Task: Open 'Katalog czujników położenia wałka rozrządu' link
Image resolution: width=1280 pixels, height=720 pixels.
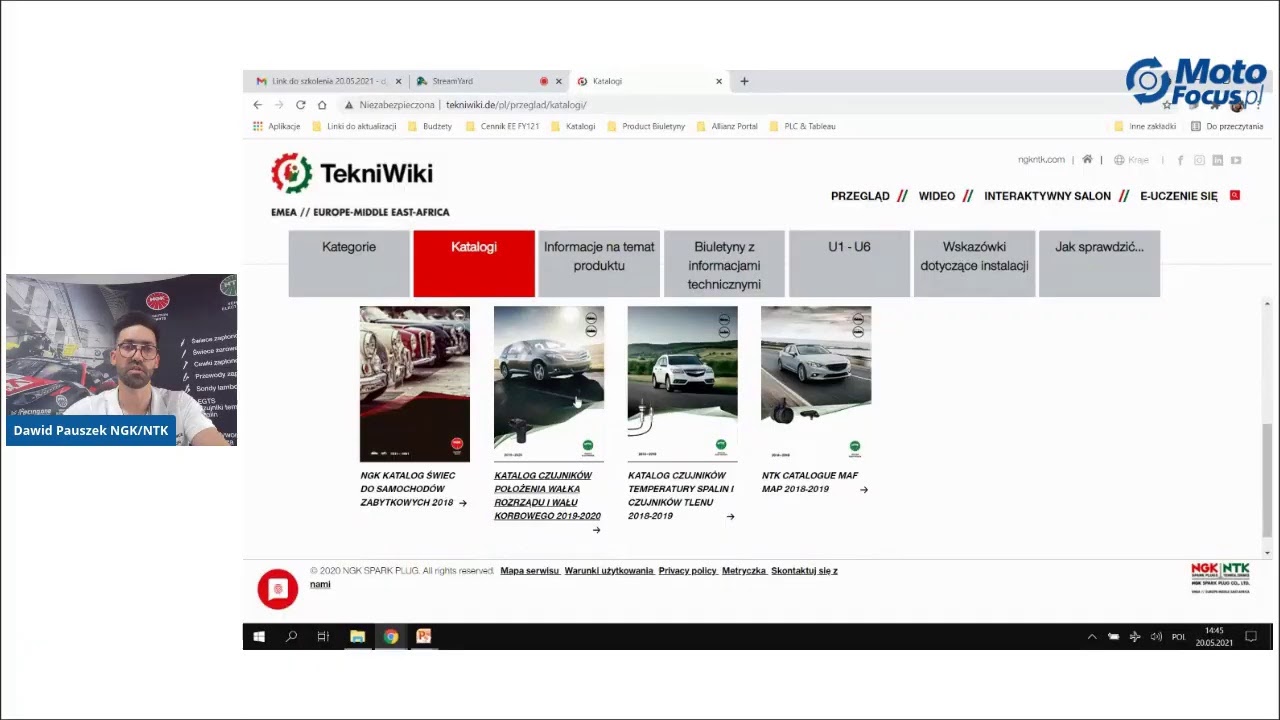Action: [x=547, y=496]
